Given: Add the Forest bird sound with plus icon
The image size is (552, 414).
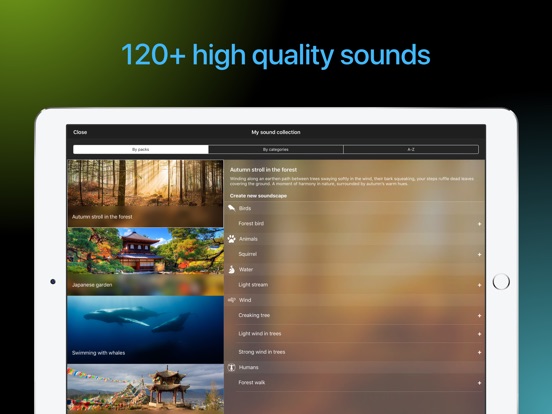Looking at the screenshot, I should point(479,224).
